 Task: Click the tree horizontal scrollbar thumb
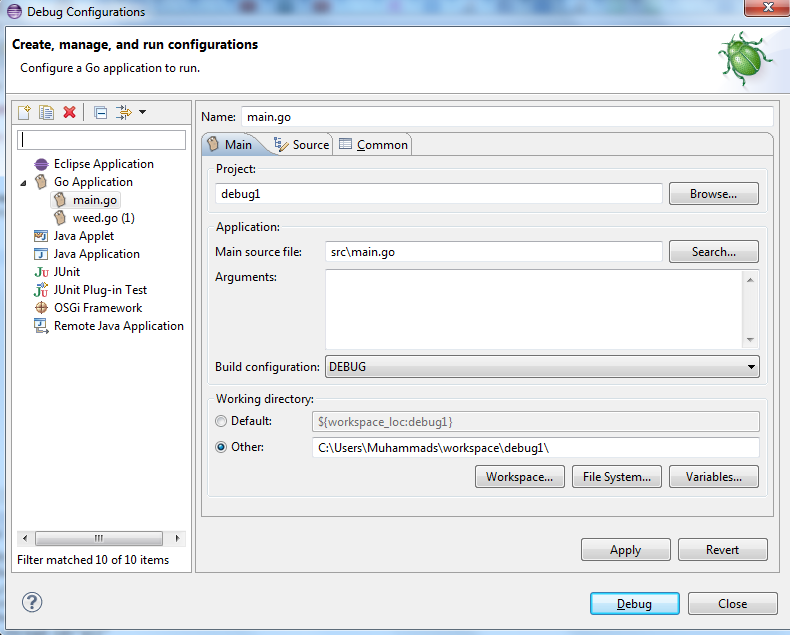99,538
